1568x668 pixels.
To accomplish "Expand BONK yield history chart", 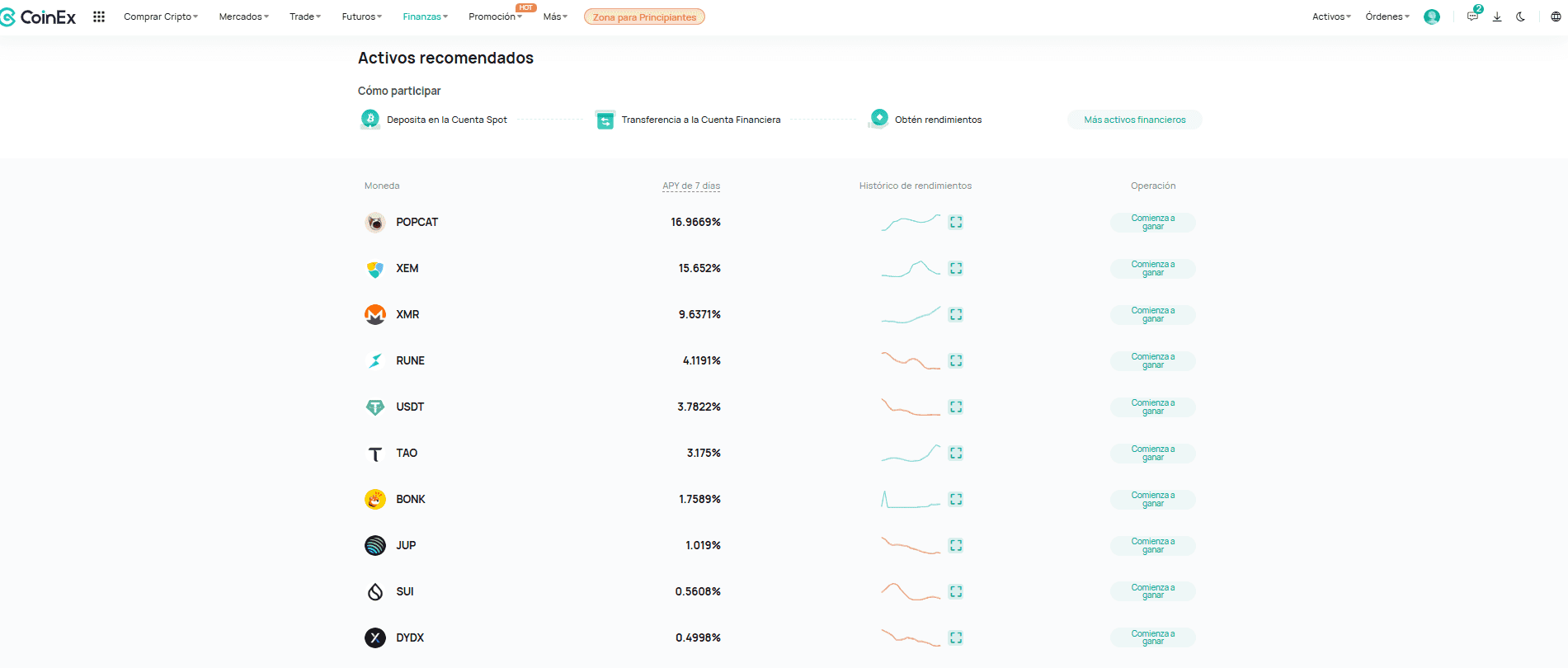I will (956, 499).
